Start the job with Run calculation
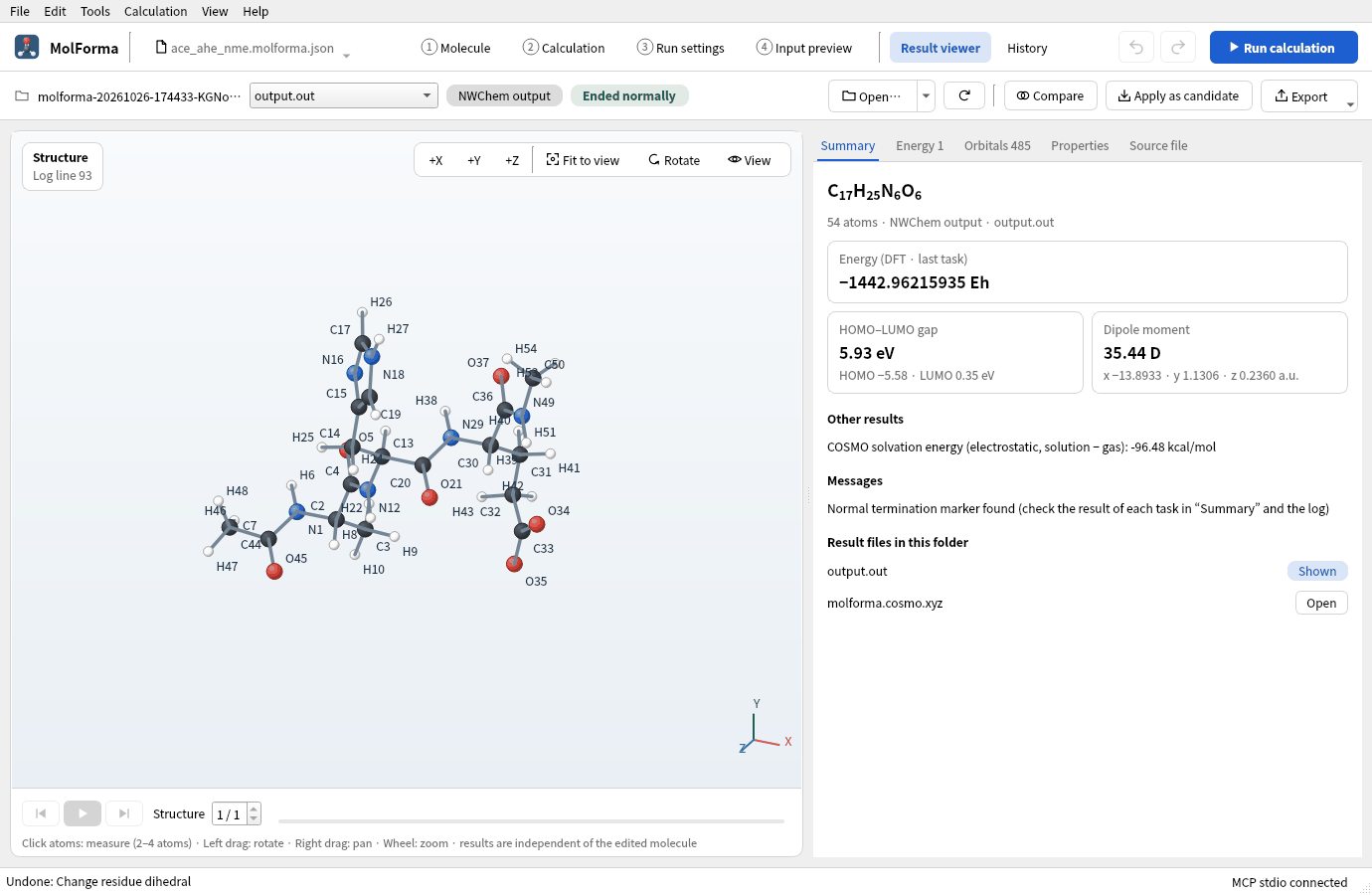The height and width of the screenshot is (895, 1372). (x=1284, y=47)
